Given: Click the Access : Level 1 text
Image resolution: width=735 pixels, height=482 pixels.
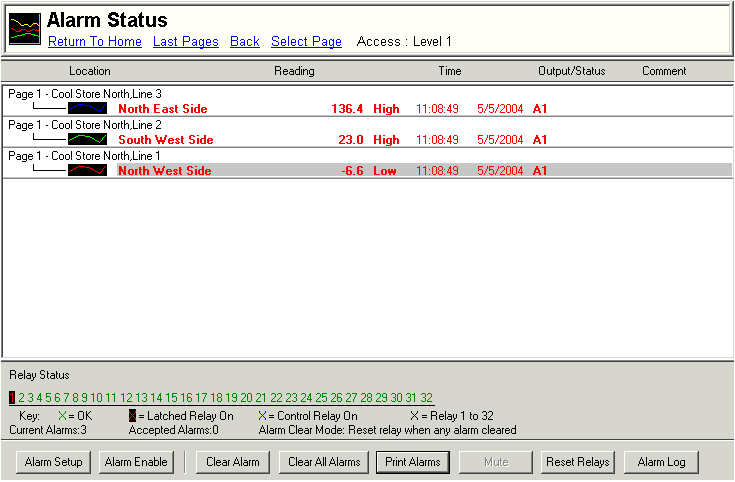Looking at the screenshot, I should 404,41.
